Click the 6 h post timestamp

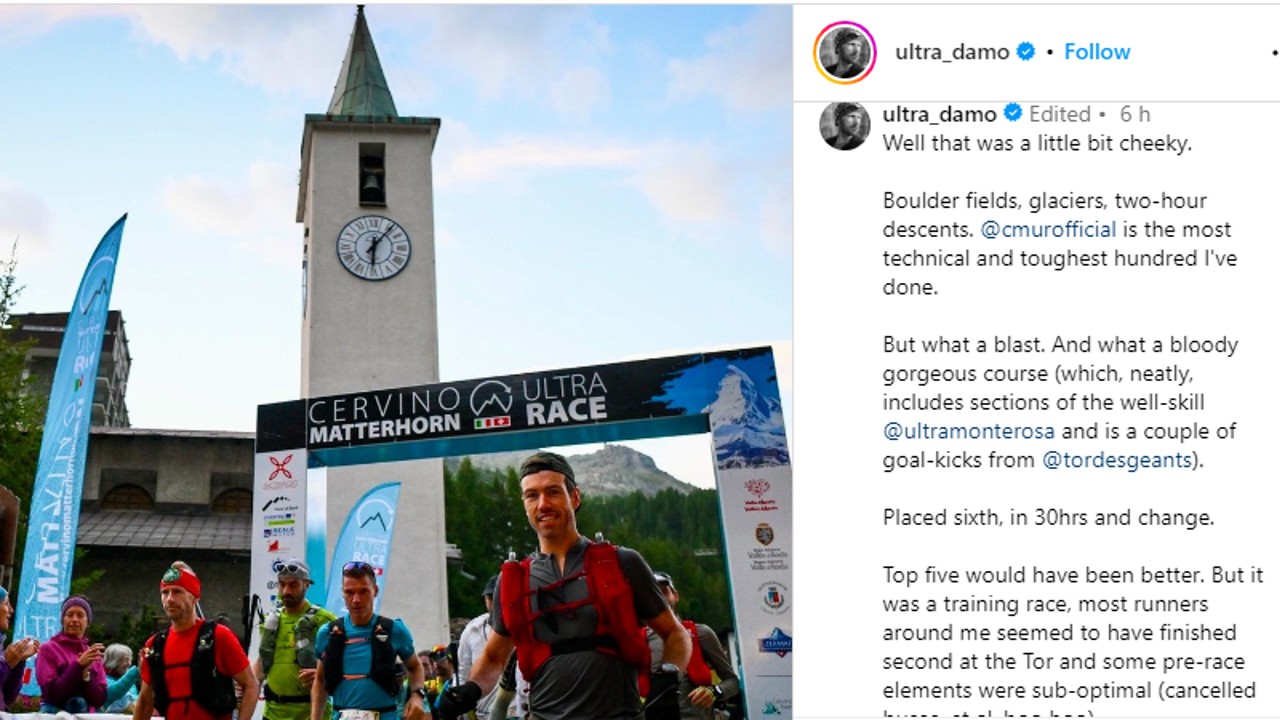pyautogui.click(x=1135, y=114)
